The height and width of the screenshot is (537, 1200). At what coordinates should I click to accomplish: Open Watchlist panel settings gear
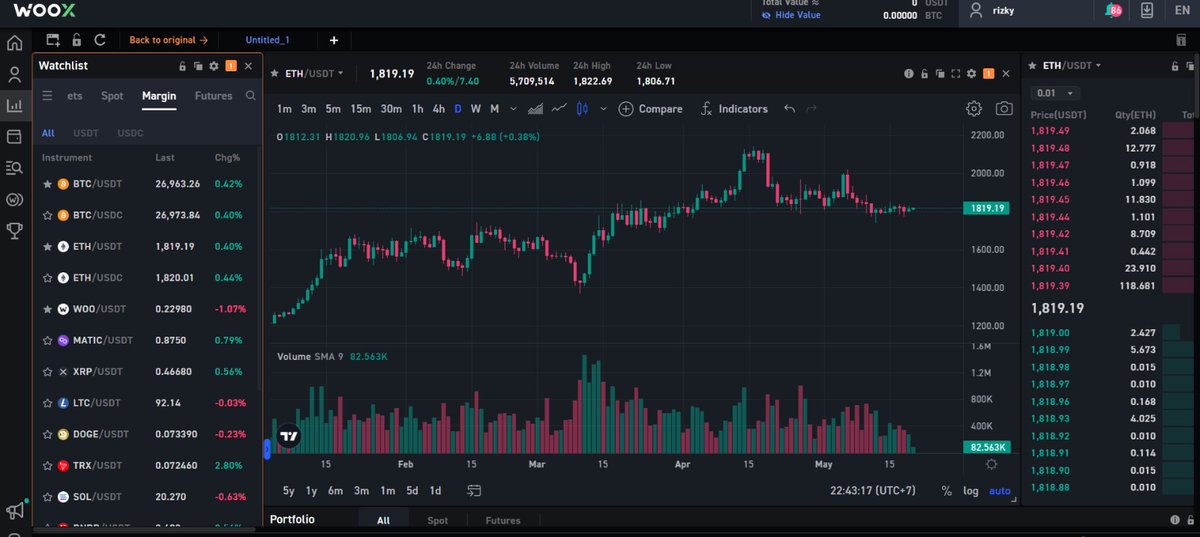pos(213,66)
